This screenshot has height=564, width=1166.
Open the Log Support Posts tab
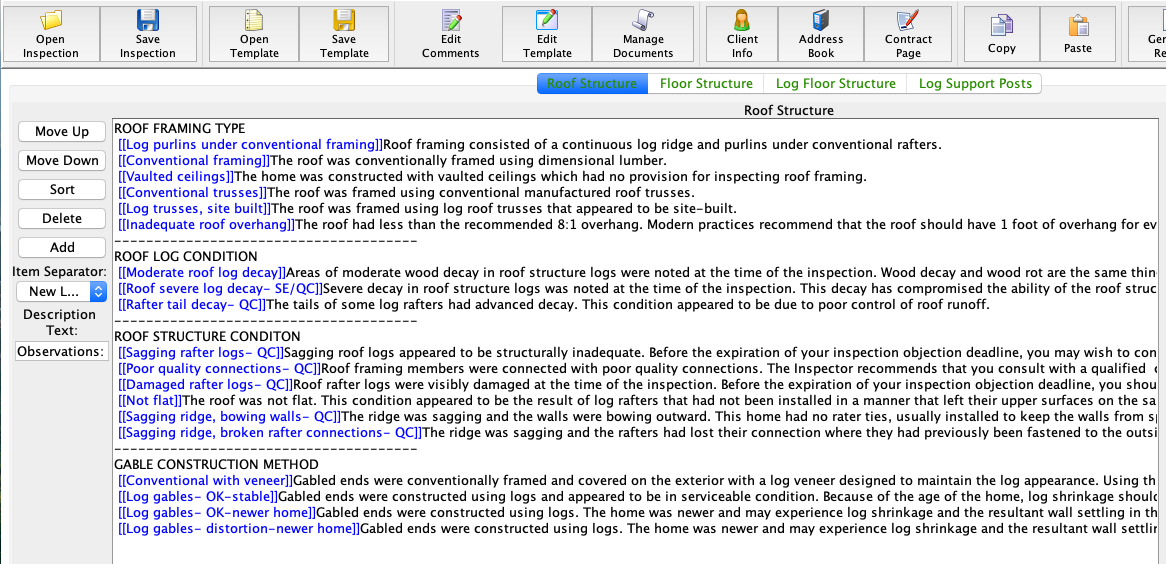pyautogui.click(x=975, y=83)
